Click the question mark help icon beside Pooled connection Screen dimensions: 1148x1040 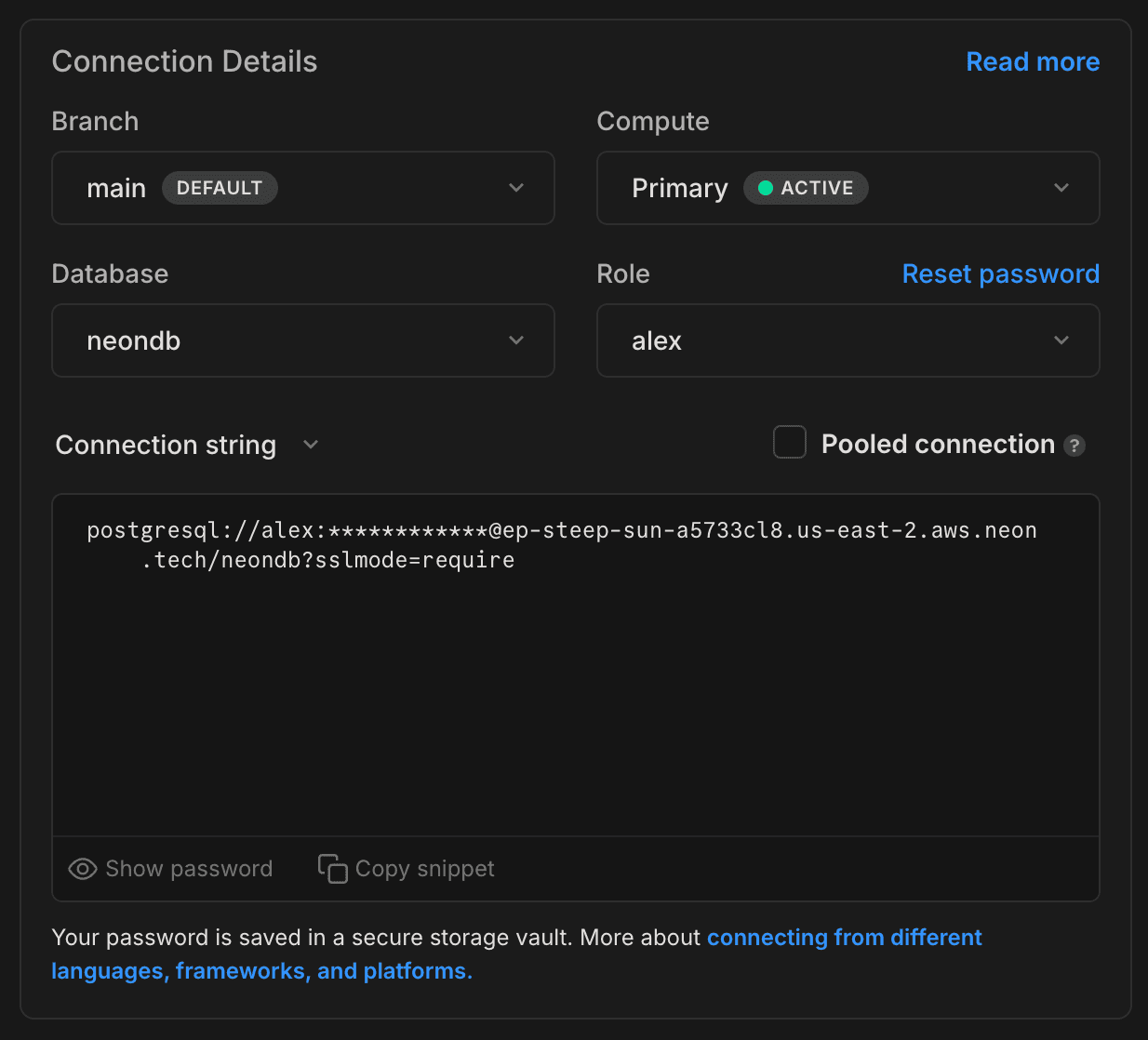[x=1075, y=446]
